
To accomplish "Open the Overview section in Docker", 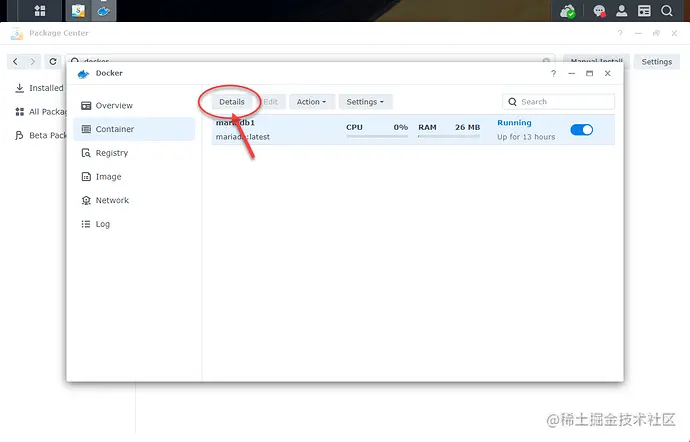I will coord(134,106).
